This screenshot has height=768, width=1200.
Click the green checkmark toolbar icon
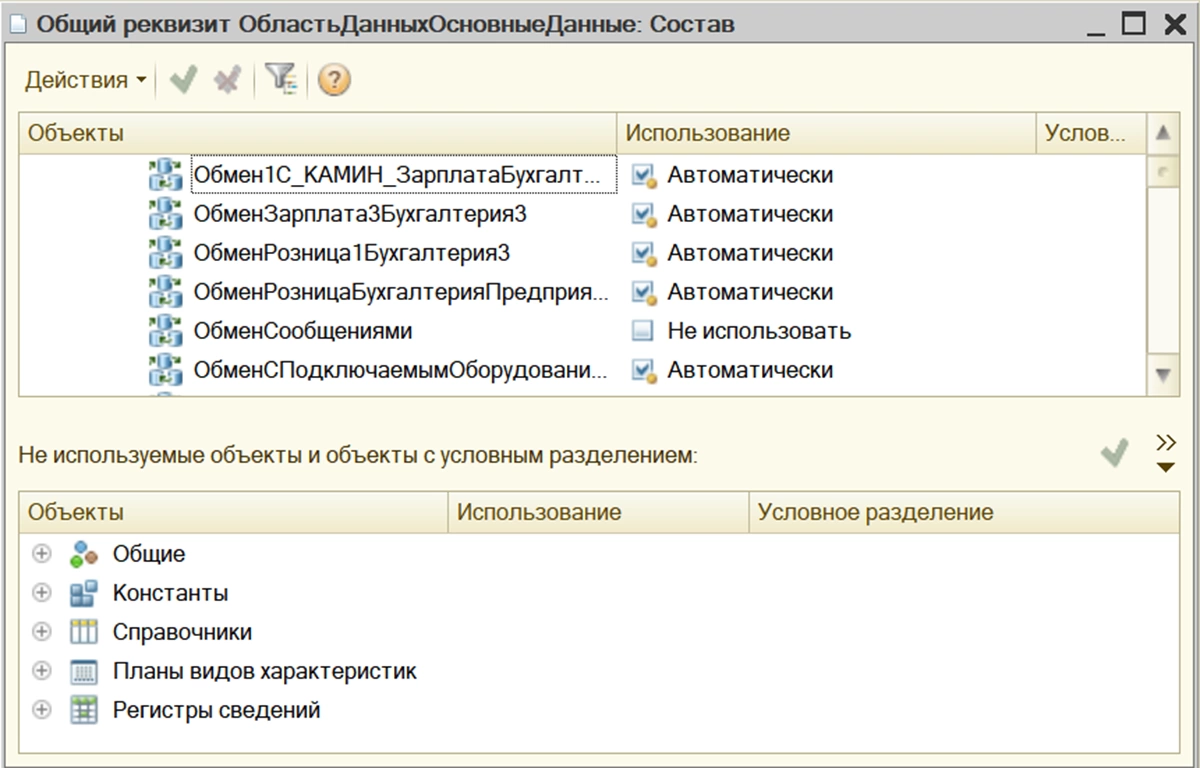pyautogui.click(x=183, y=80)
